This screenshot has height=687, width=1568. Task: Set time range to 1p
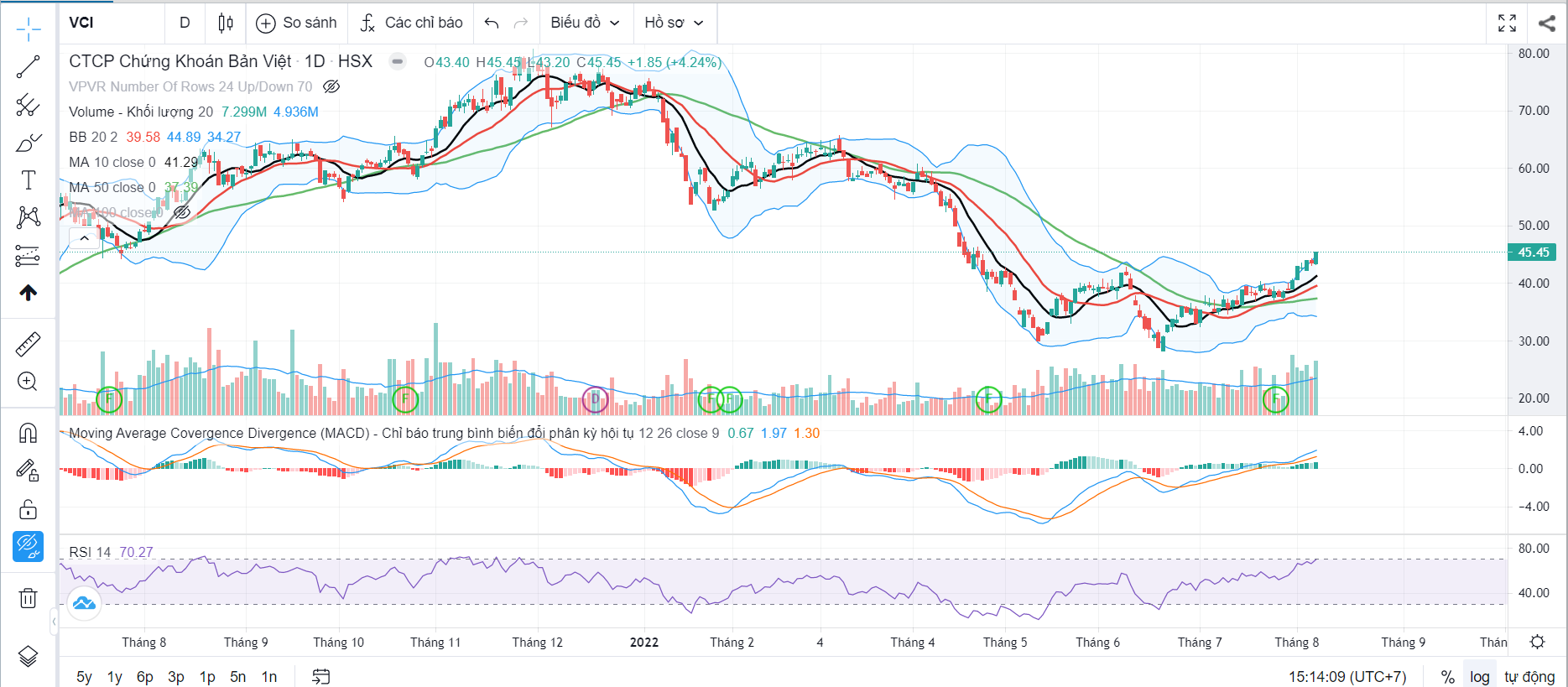coord(207,676)
